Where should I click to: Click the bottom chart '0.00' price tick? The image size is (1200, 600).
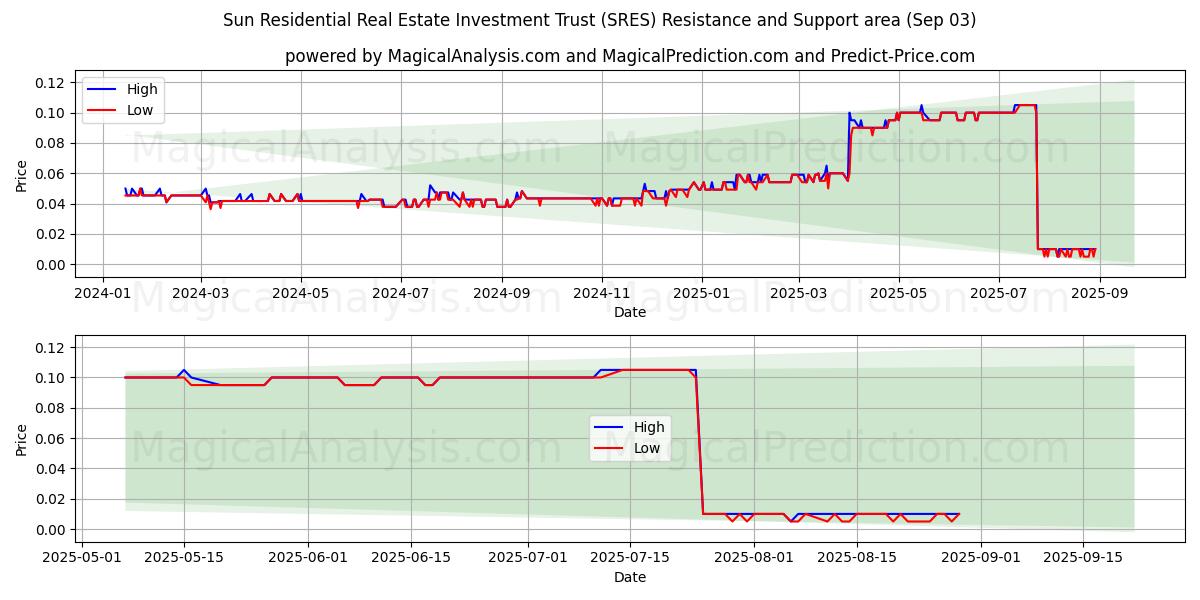[52, 530]
